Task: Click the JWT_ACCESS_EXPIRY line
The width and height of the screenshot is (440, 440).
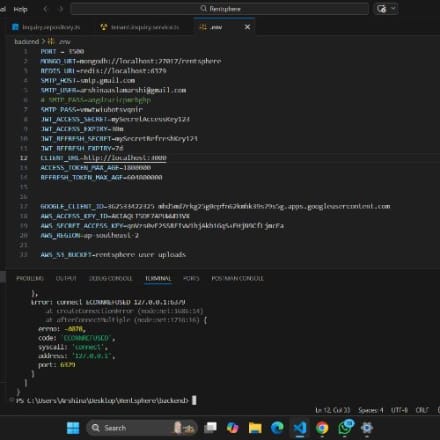Action: pyautogui.click(x=82, y=129)
